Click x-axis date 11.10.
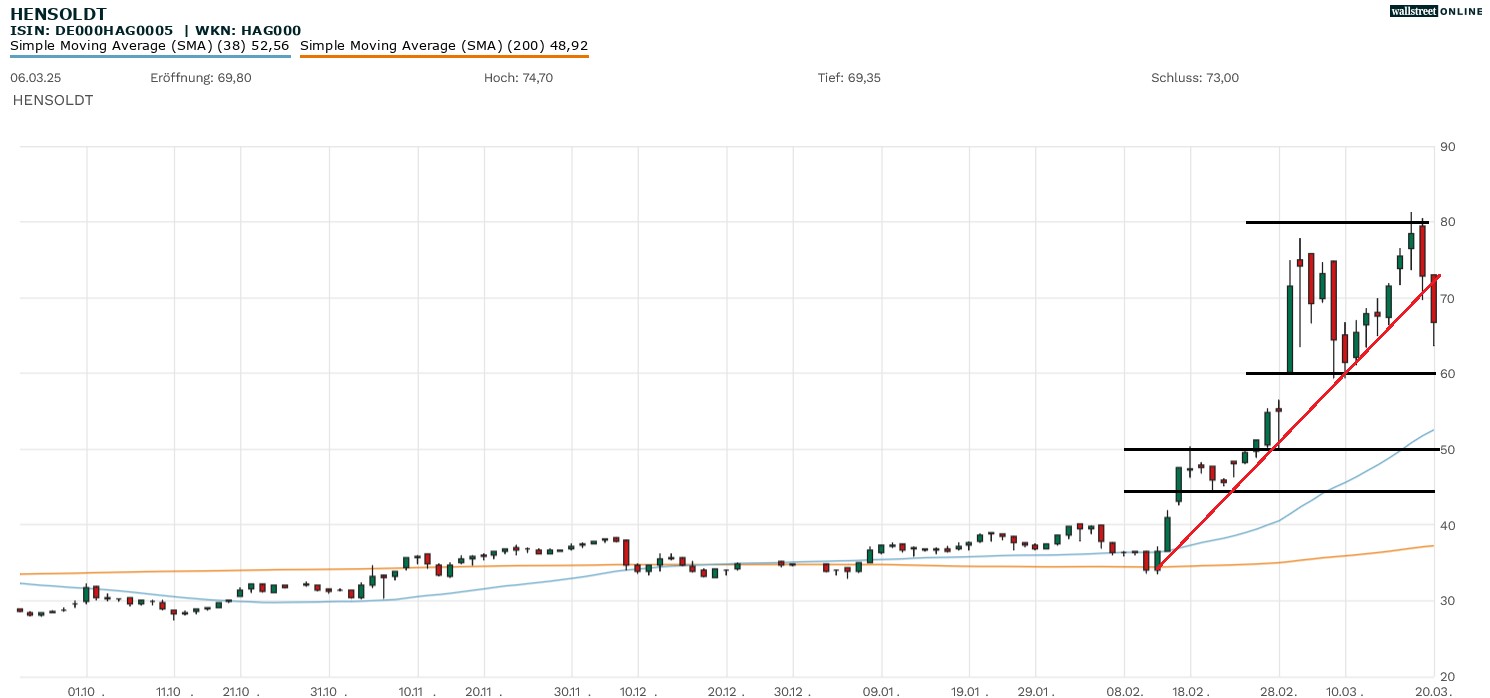 (174, 691)
